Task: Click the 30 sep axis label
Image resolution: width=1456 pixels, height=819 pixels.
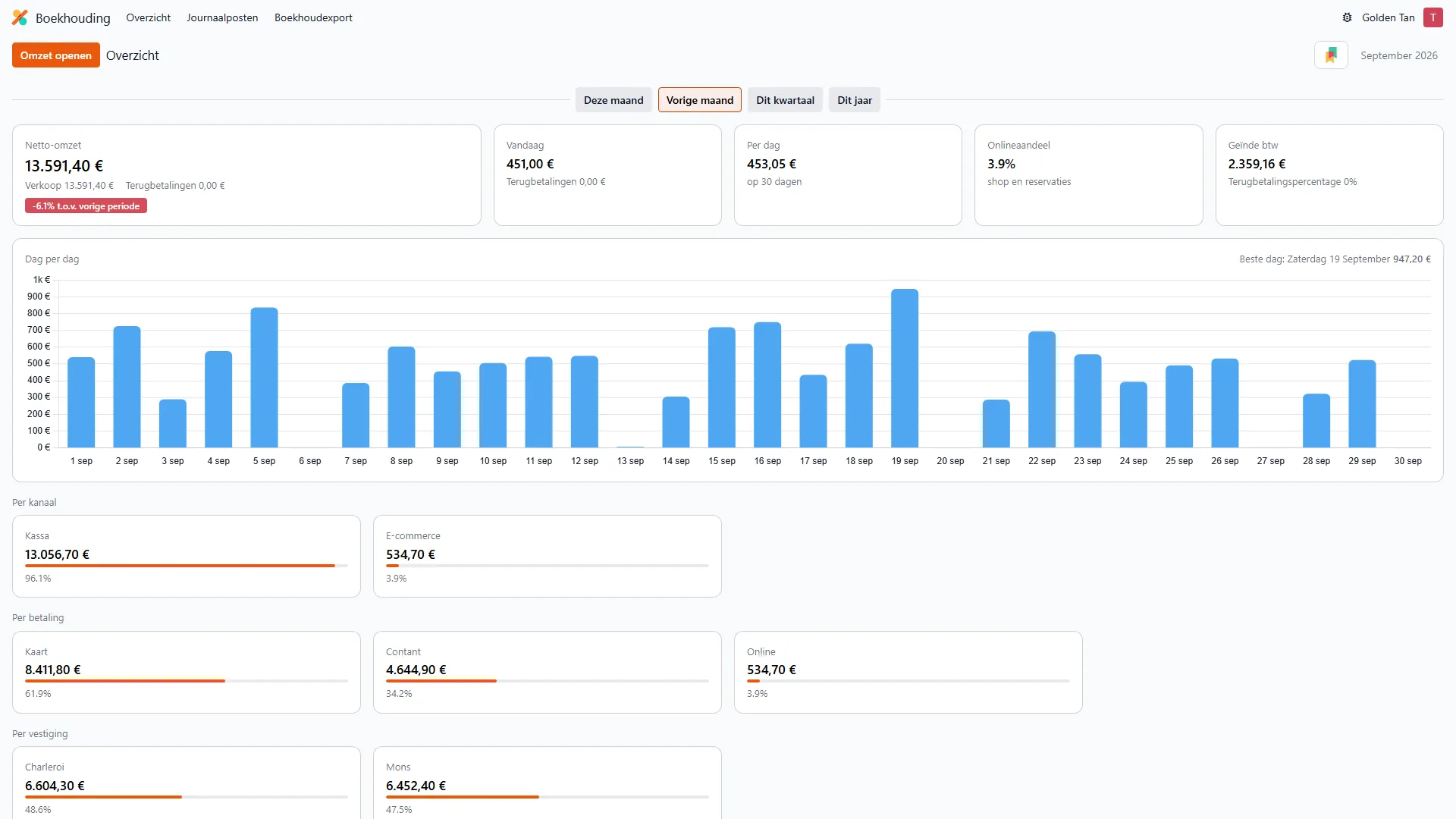Action: [x=1407, y=461]
